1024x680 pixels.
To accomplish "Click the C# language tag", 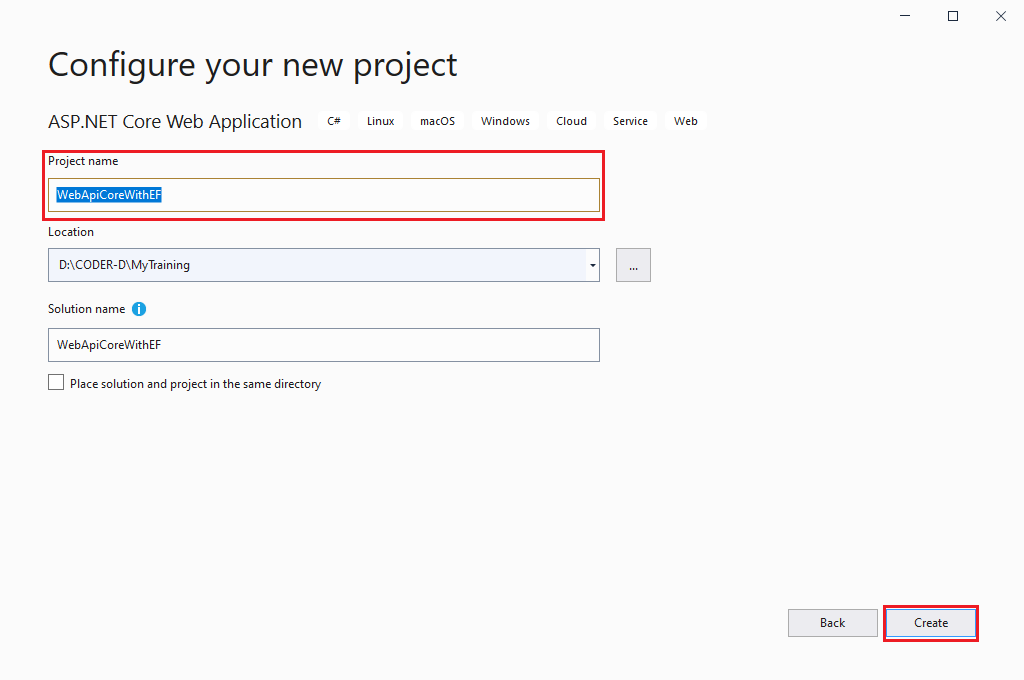I will (334, 121).
